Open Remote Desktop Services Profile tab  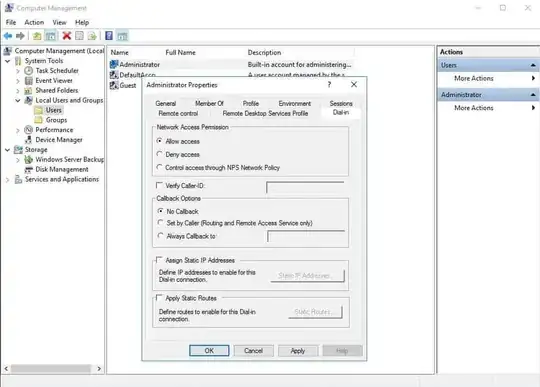point(265,113)
